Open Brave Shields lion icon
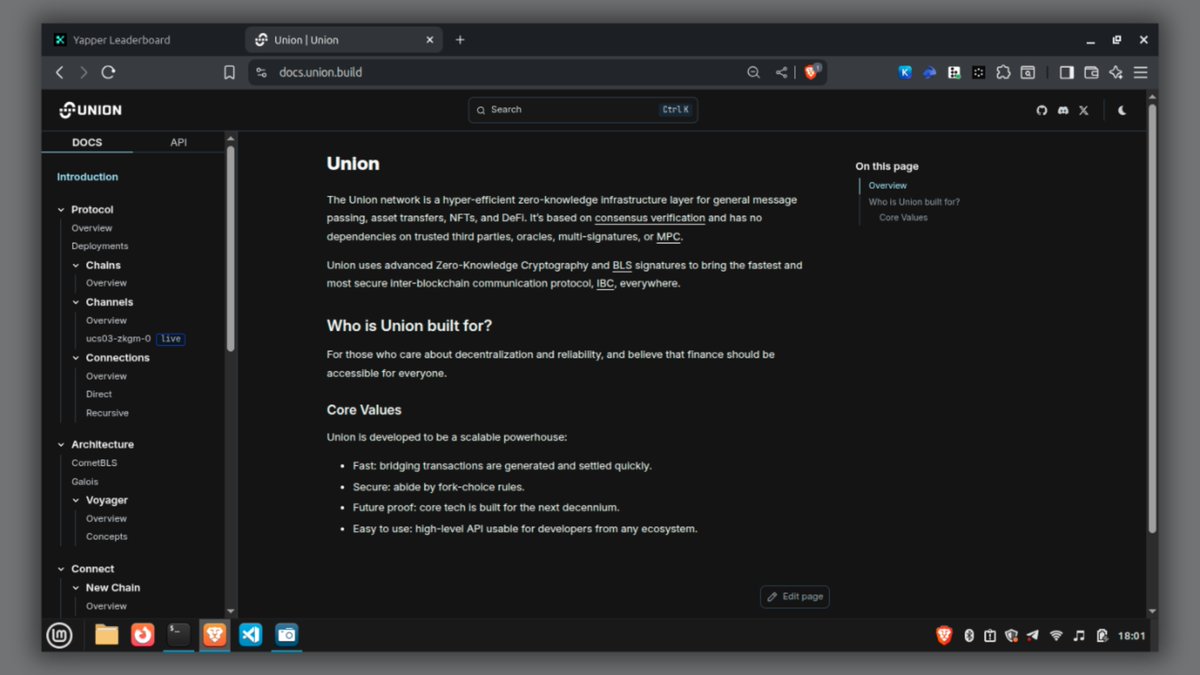The width and height of the screenshot is (1200, 675). click(x=812, y=72)
